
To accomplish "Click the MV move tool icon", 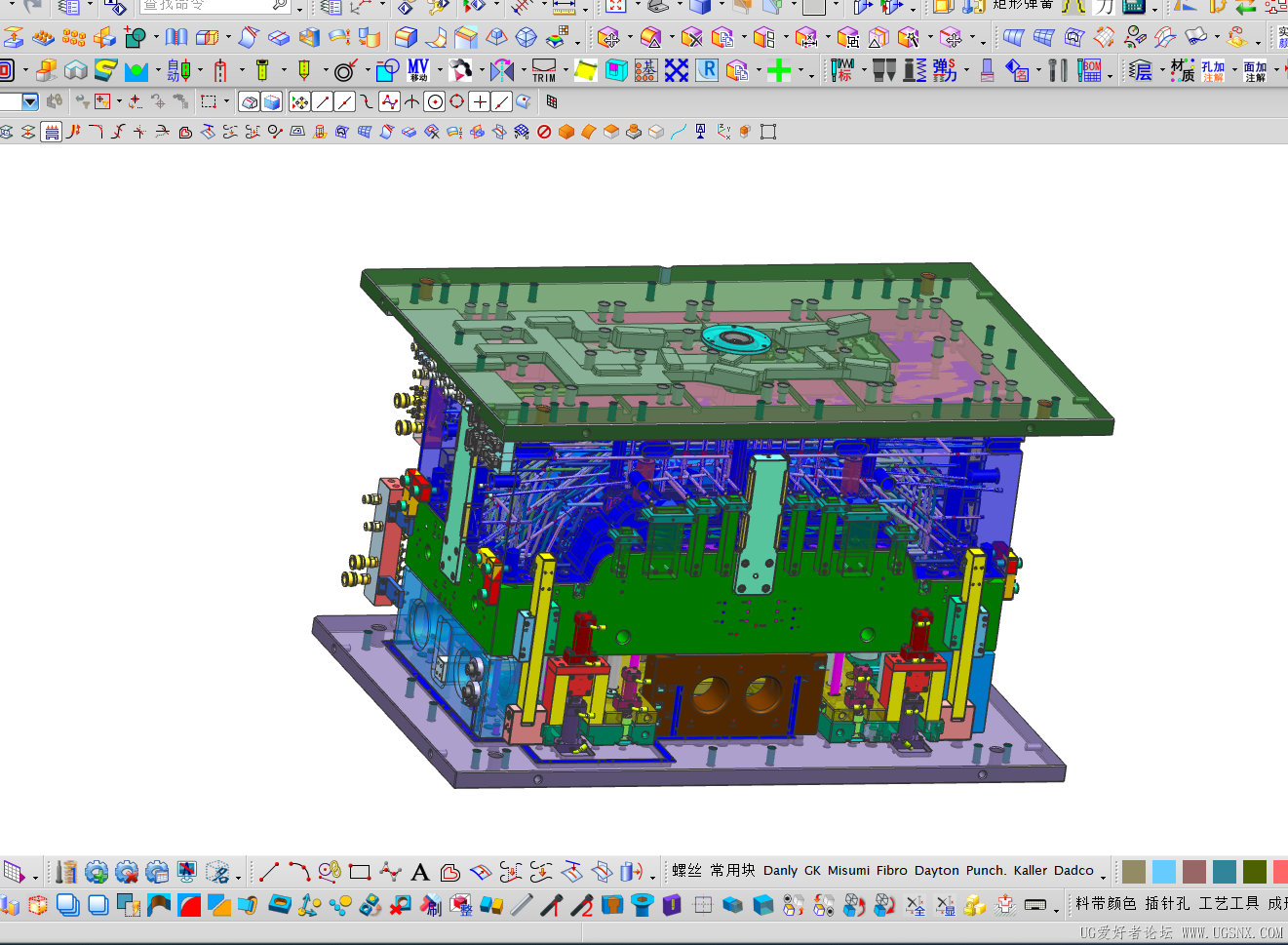I will coord(418,70).
